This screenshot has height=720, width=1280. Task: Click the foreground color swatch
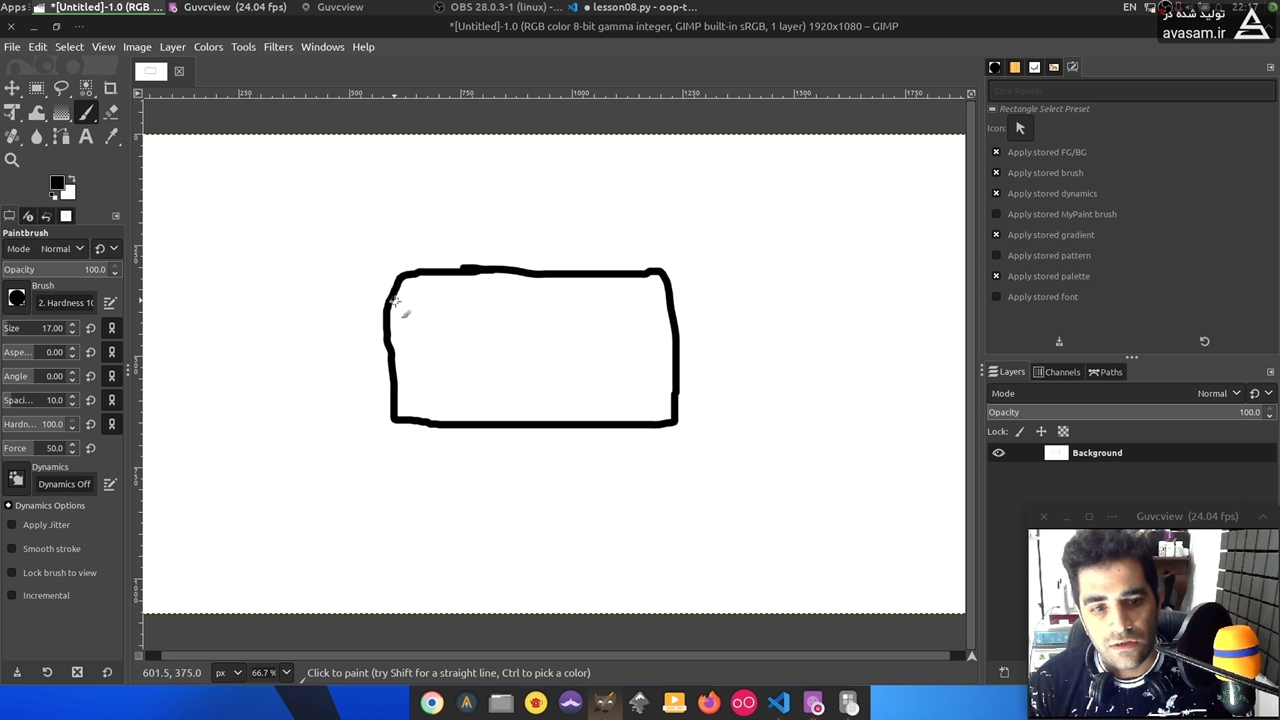point(57,183)
